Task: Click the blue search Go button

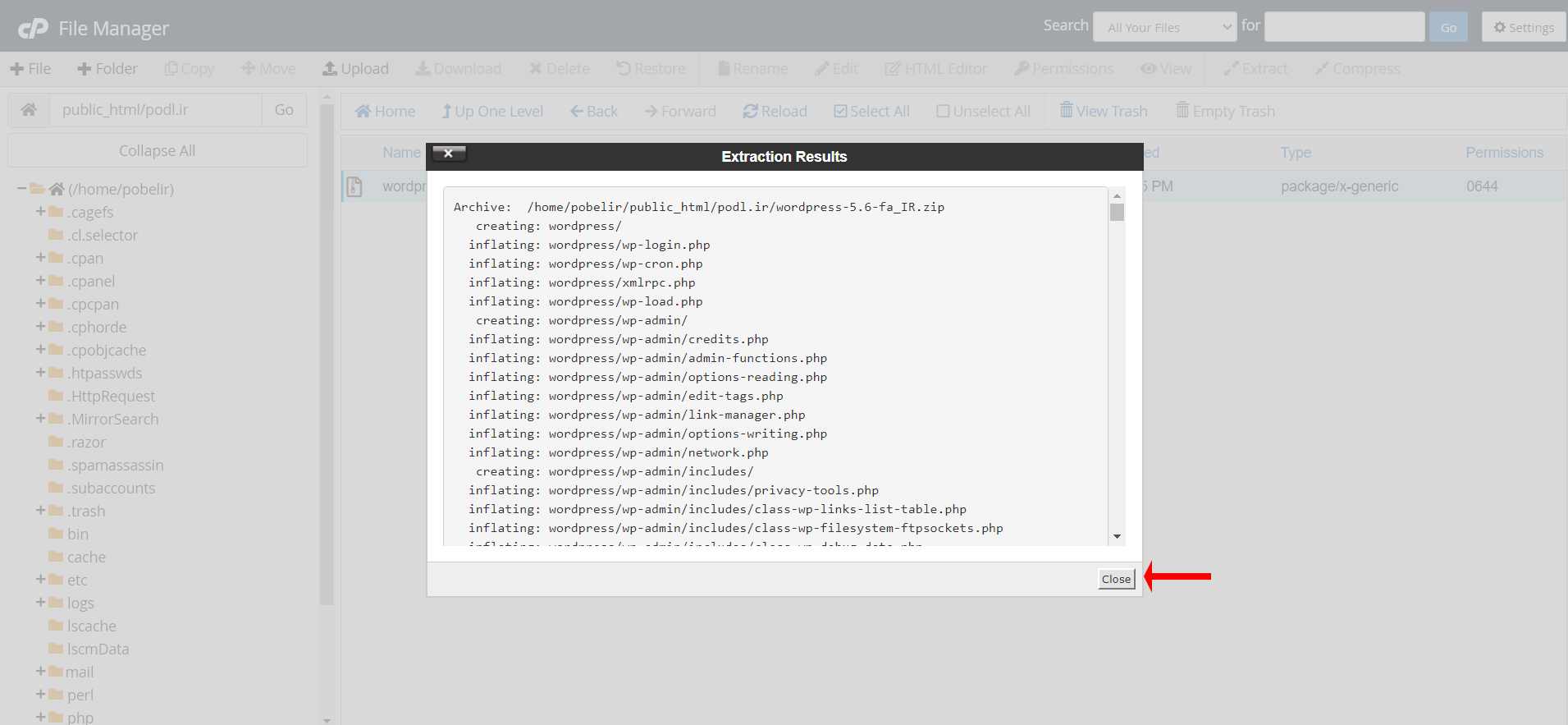Action: pyautogui.click(x=1448, y=27)
